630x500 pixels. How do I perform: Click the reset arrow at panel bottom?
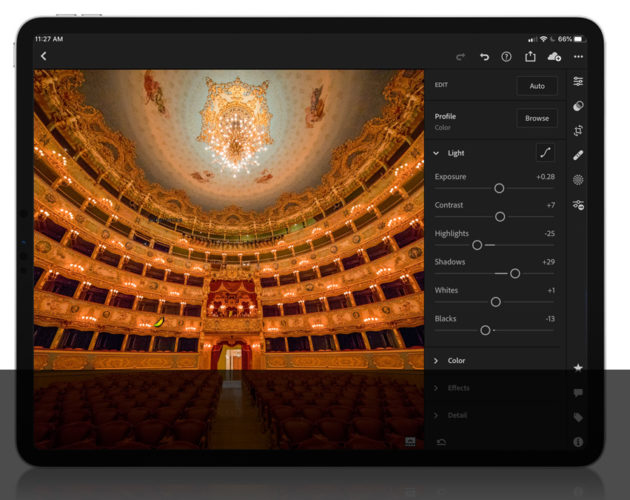(441, 442)
